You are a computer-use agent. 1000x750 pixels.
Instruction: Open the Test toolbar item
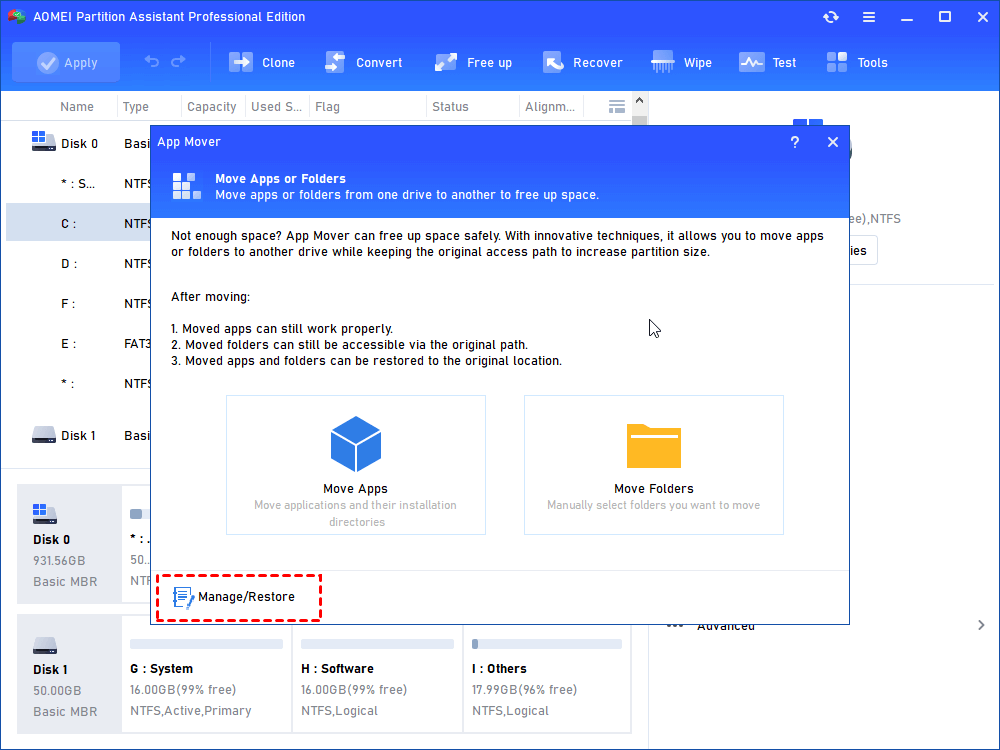click(767, 62)
